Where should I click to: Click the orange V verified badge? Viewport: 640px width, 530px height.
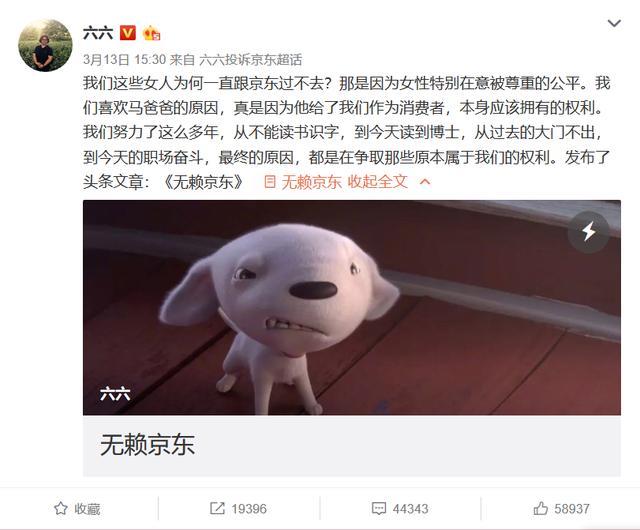click(x=128, y=33)
